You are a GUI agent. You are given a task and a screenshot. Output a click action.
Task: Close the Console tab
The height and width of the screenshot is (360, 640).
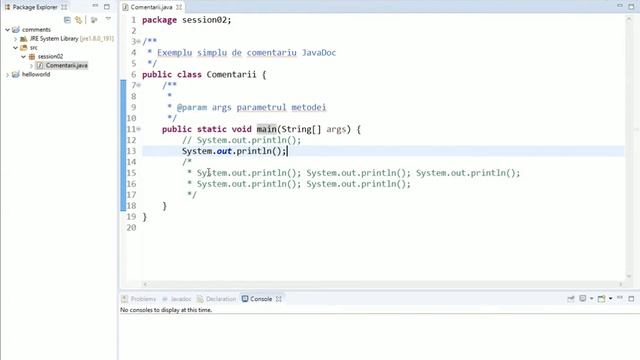(279, 299)
